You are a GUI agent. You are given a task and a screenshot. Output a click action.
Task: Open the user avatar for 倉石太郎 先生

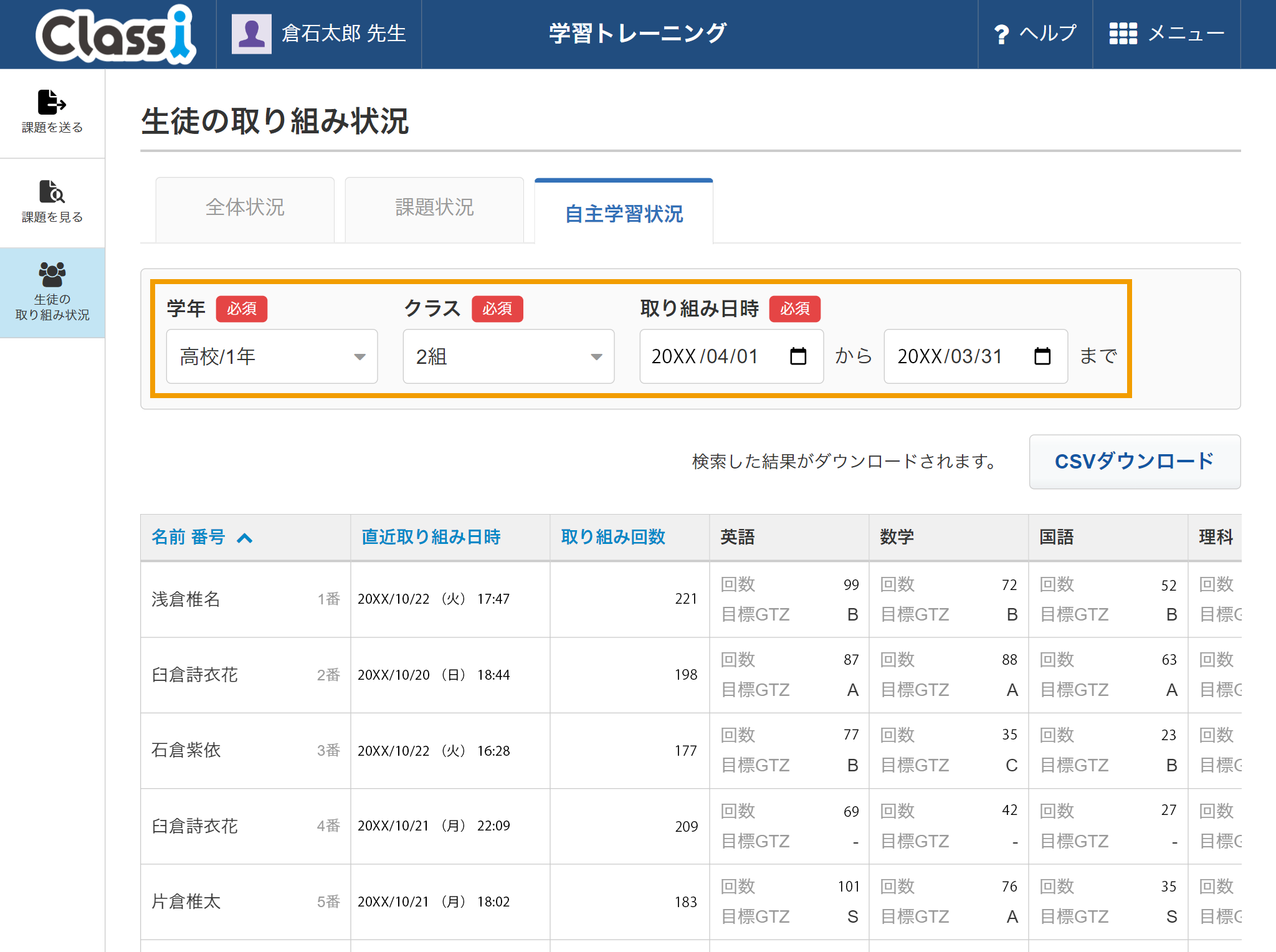(252, 34)
